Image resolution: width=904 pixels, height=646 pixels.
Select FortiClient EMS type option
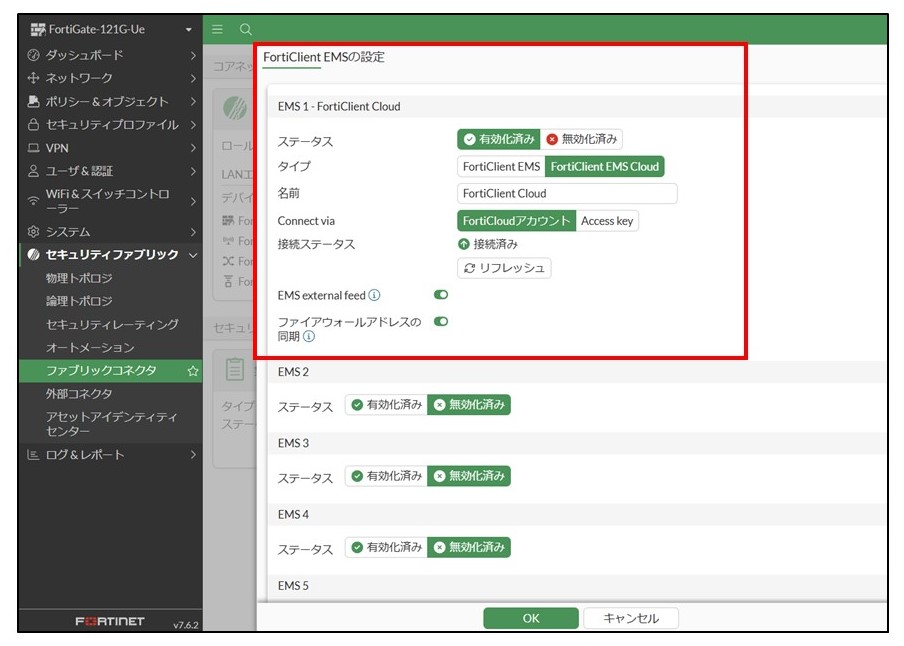coord(501,167)
